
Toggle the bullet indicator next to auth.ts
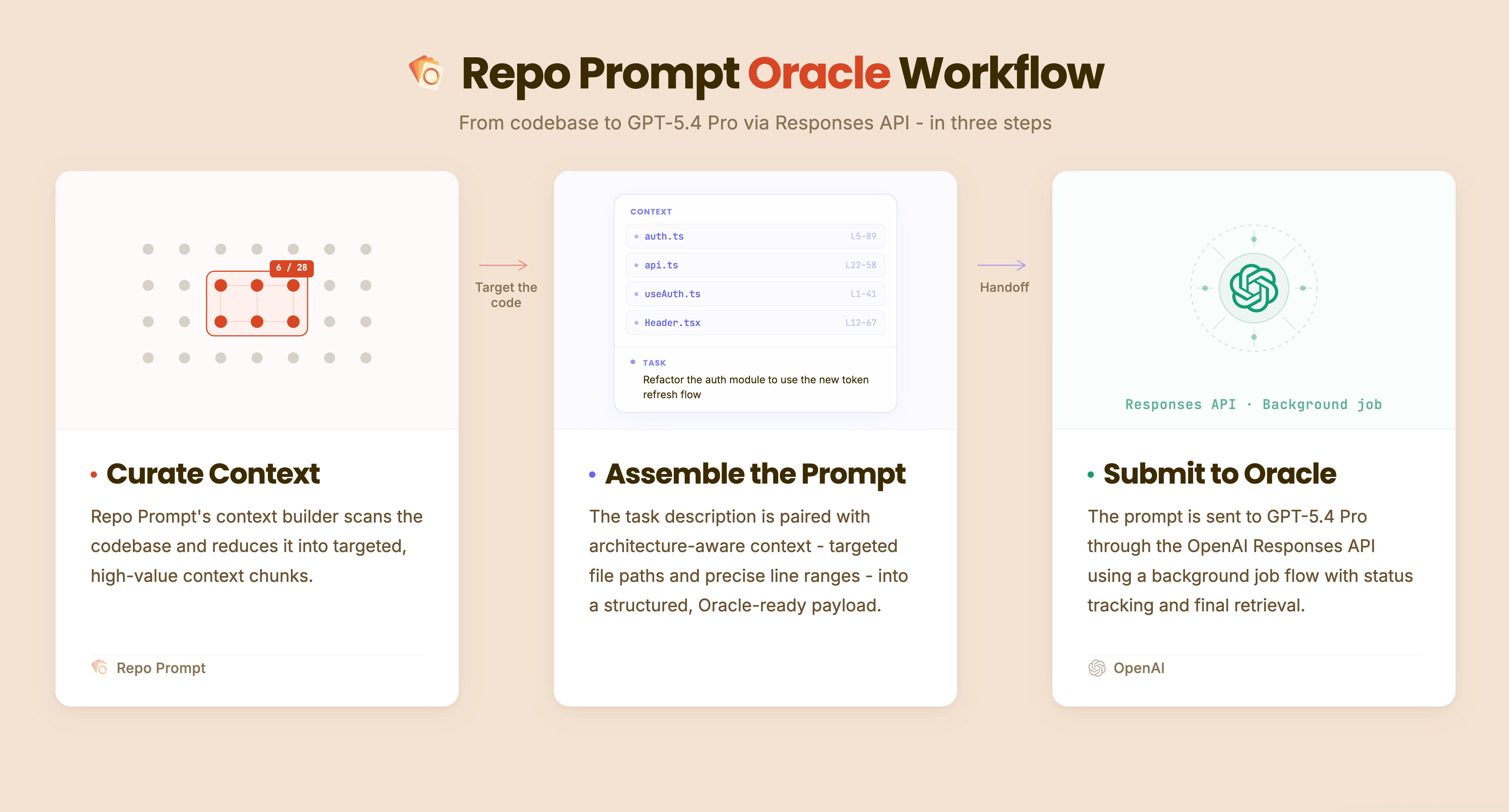point(636,237)
